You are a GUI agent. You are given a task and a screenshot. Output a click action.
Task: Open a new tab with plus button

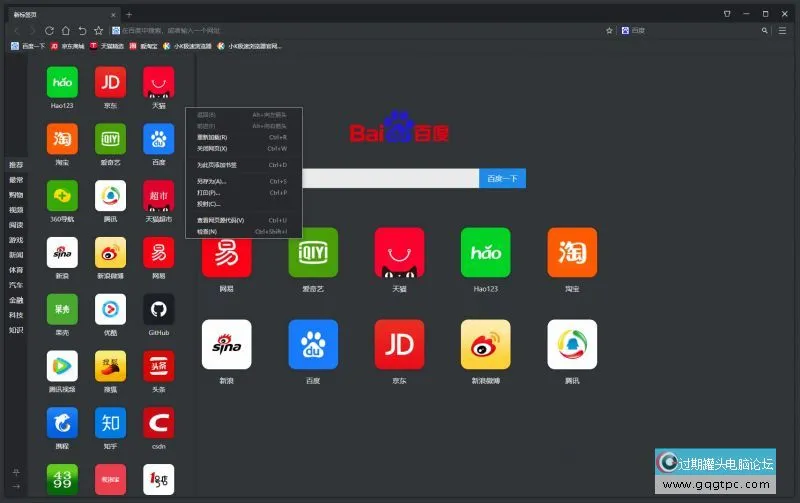(128, 14)
